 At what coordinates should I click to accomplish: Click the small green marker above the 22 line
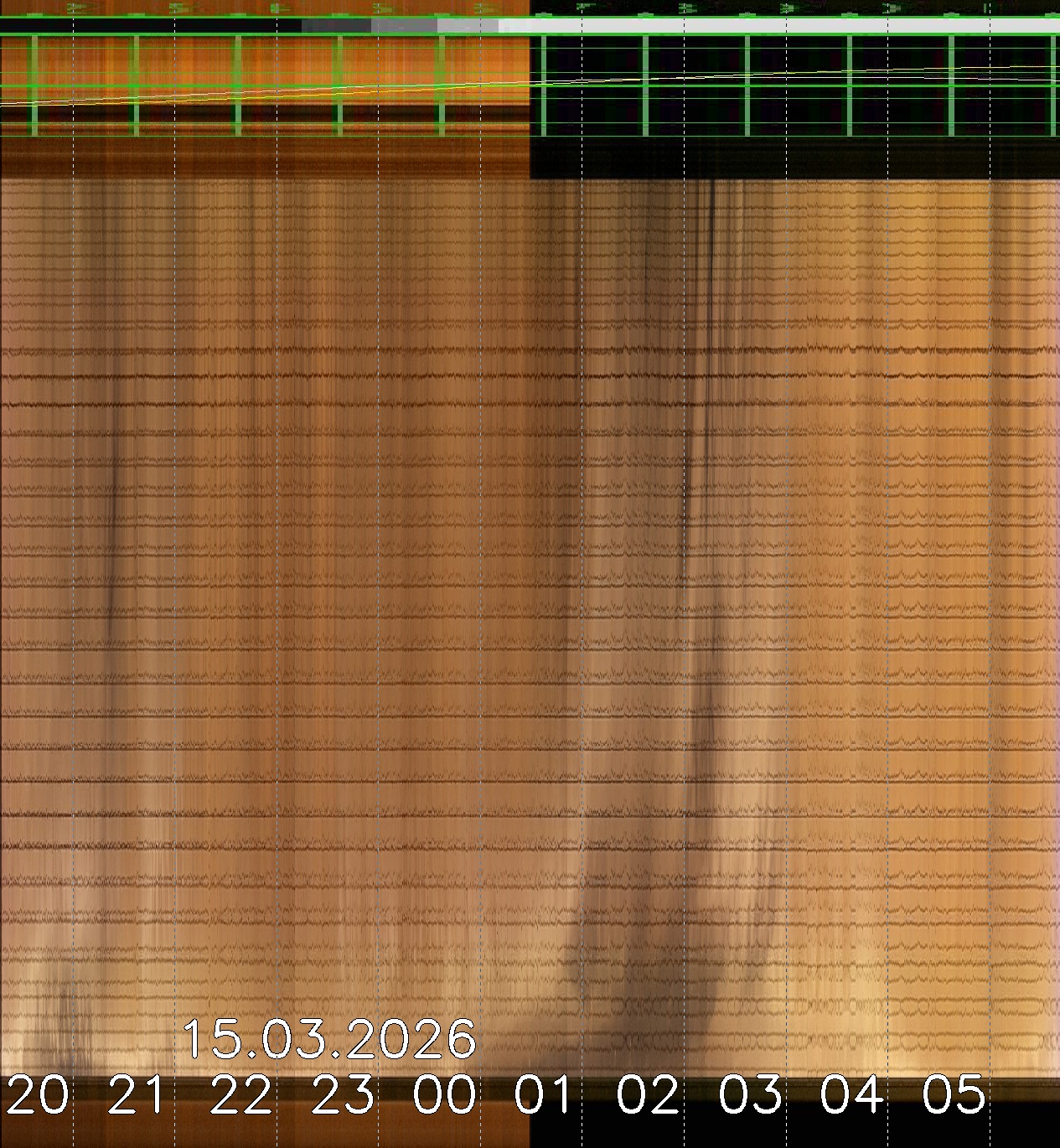click(x=277, y=8)
